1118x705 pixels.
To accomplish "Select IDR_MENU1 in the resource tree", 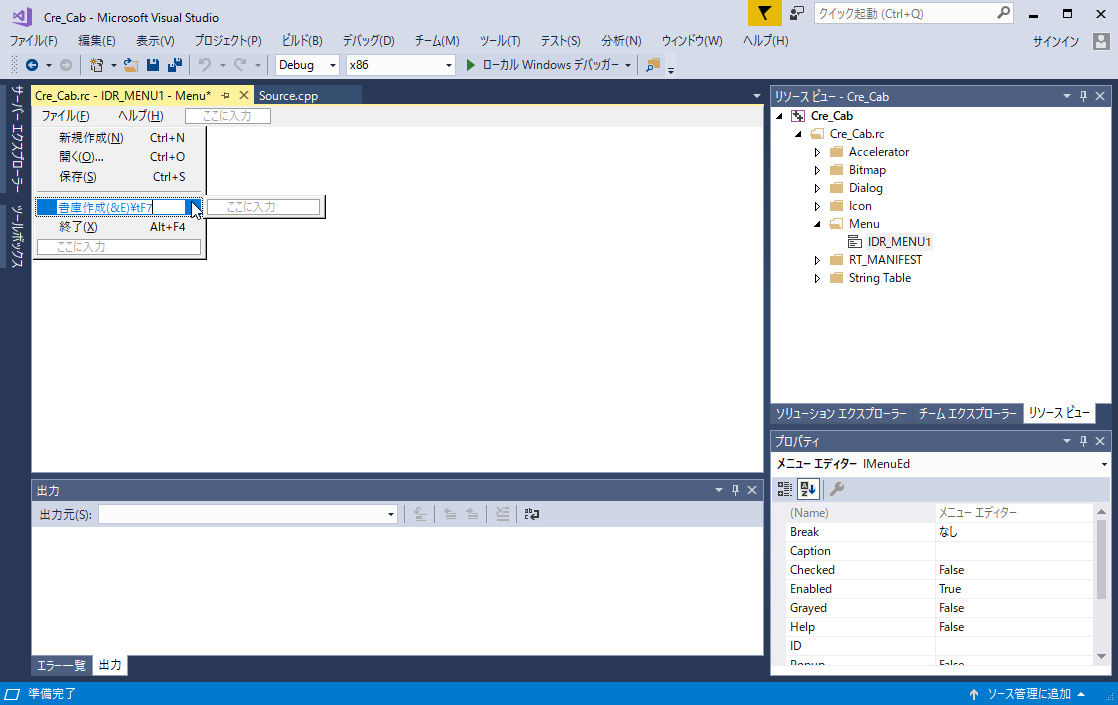I will tap(898, 242).
